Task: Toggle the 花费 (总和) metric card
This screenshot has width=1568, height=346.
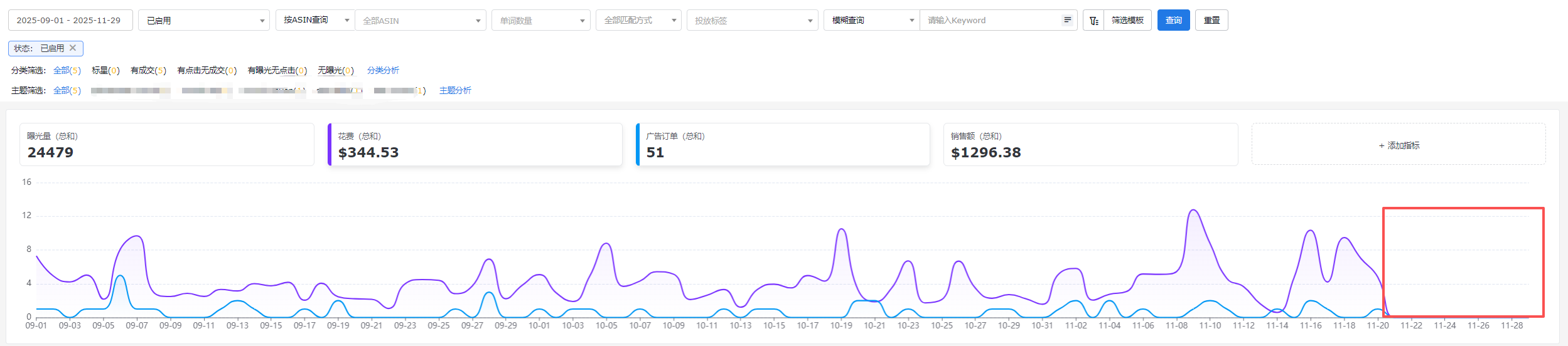Action: (x=475, y=145)
